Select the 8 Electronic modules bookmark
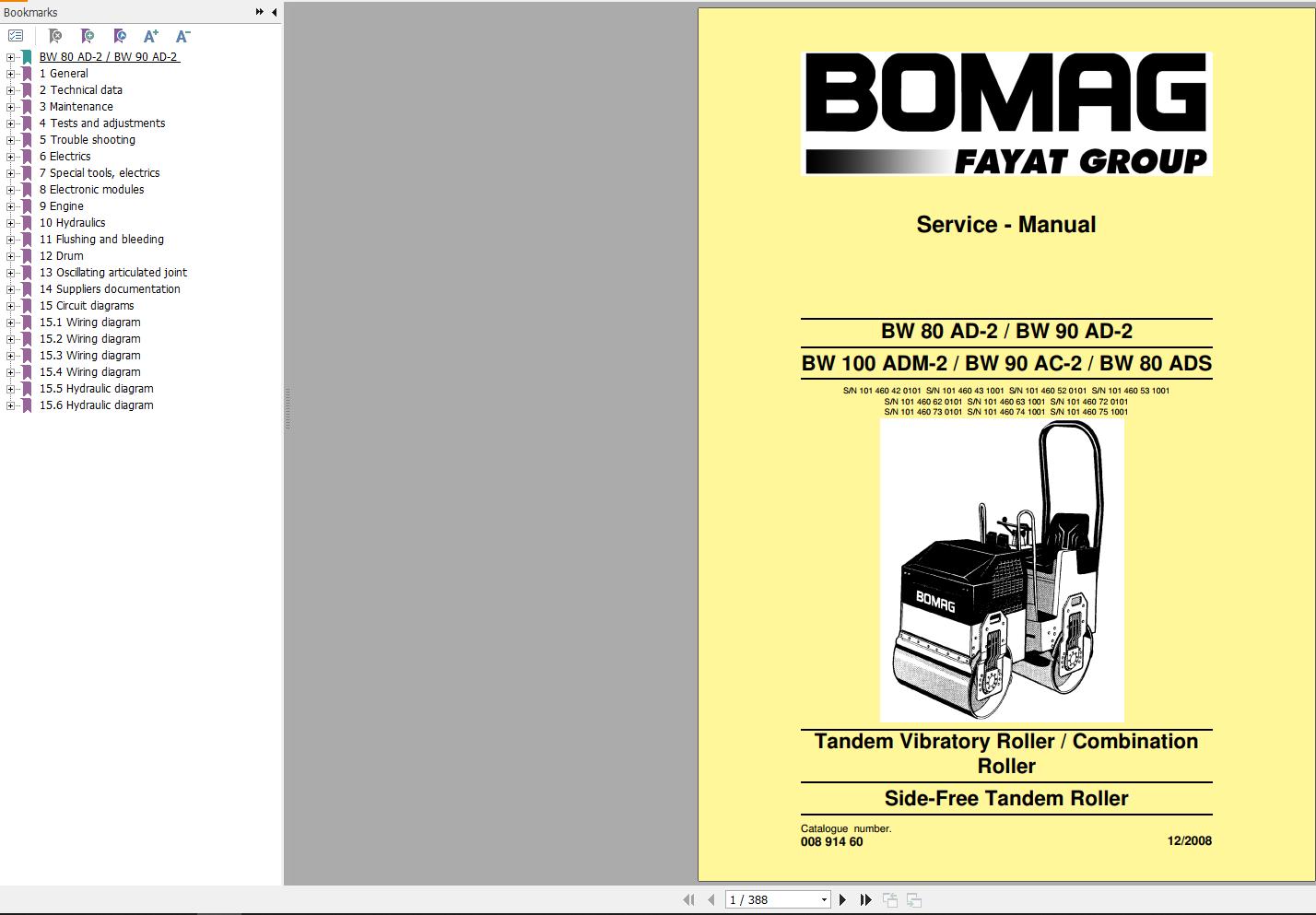 (92, 190)
